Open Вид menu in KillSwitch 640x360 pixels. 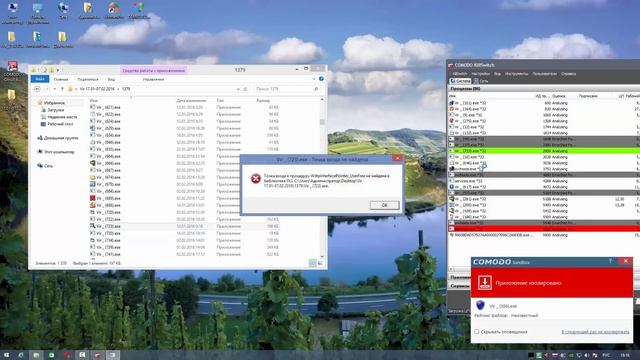497,74
